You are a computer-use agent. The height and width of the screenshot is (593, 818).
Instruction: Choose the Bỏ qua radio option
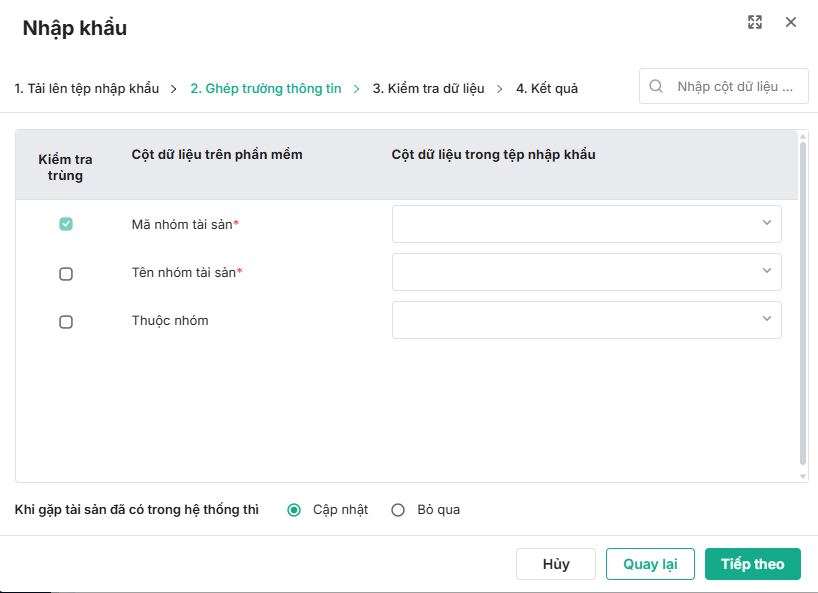pos(398,510)
